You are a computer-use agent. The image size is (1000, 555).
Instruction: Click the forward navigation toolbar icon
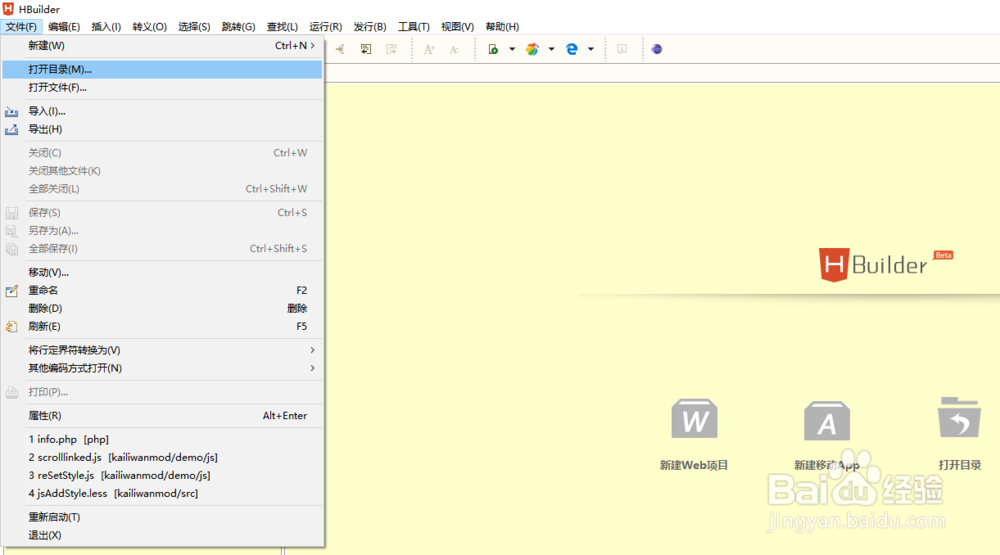tap(392, 49)
